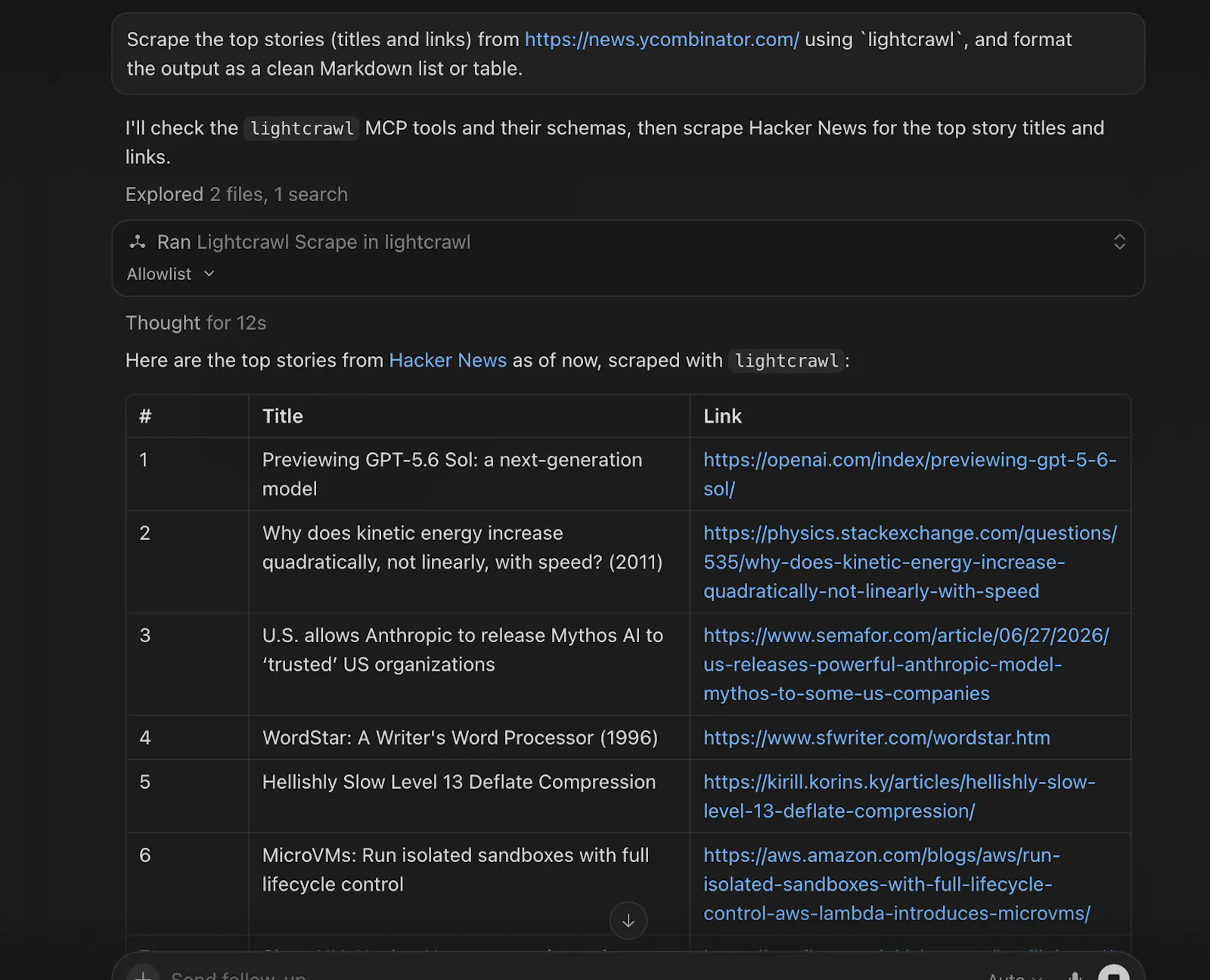The image size is (1210, 980).
Task: Click the scroll-to-bottom arrow button
Action: coord(628,920)
